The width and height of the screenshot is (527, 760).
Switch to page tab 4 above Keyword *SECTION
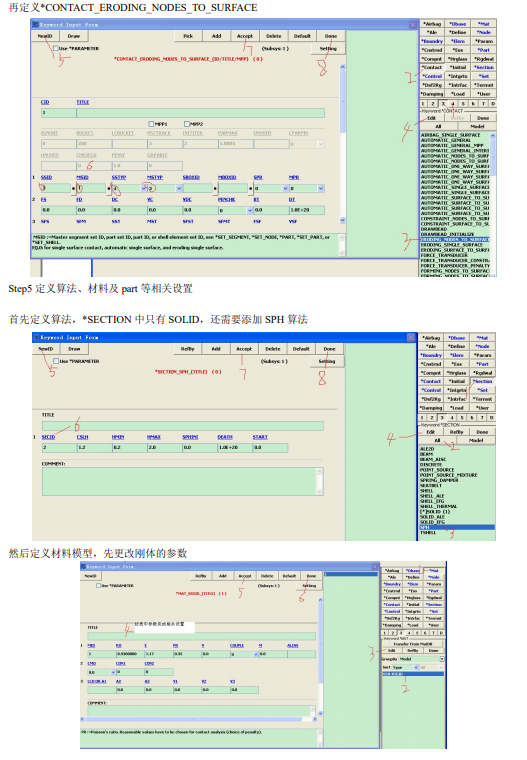tap(452, 417)
